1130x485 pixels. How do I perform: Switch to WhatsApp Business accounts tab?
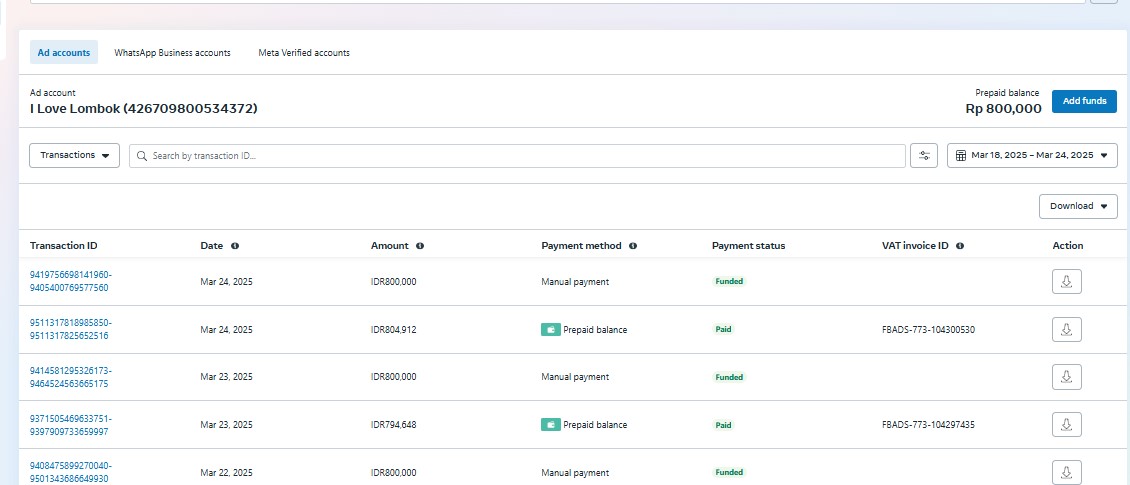tap(172, 53)
